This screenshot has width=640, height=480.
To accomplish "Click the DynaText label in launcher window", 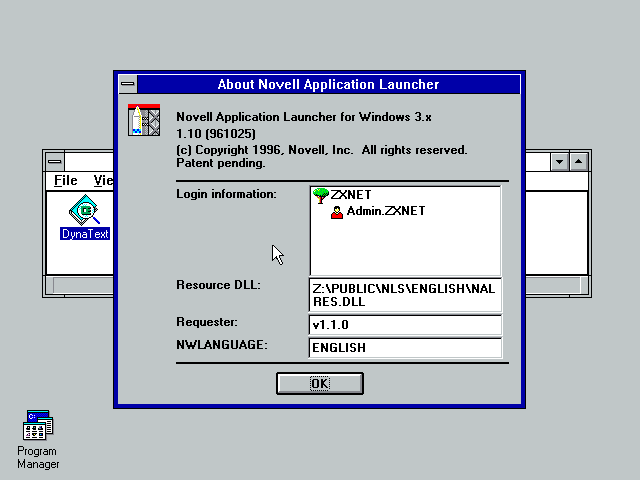I will [x=85, y=234].
